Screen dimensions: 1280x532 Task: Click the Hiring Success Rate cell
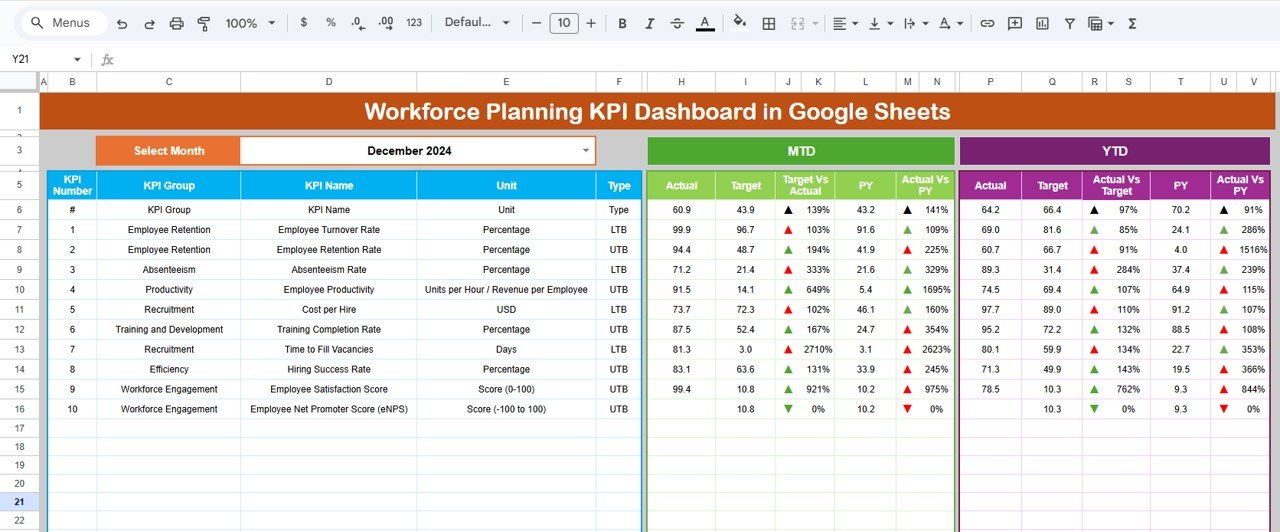click(x=328, y=370)
